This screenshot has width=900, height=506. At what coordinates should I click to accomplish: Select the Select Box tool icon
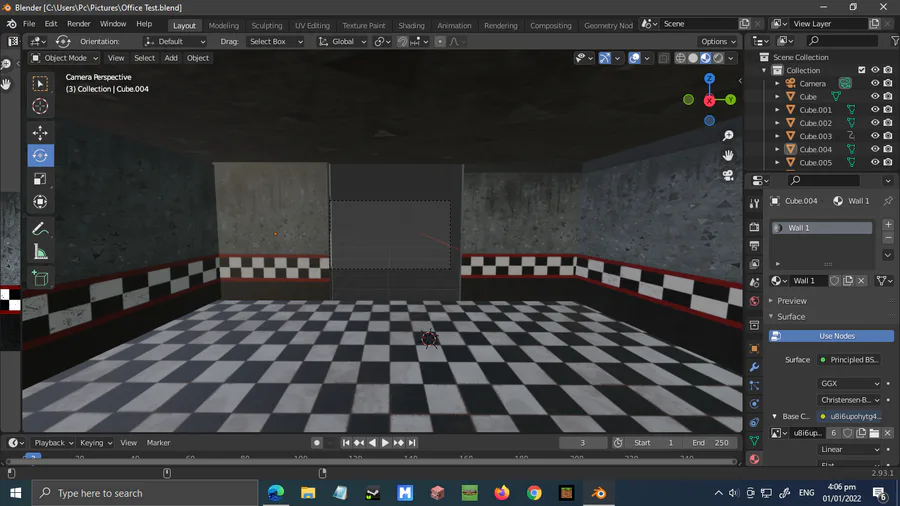point(40,84)
